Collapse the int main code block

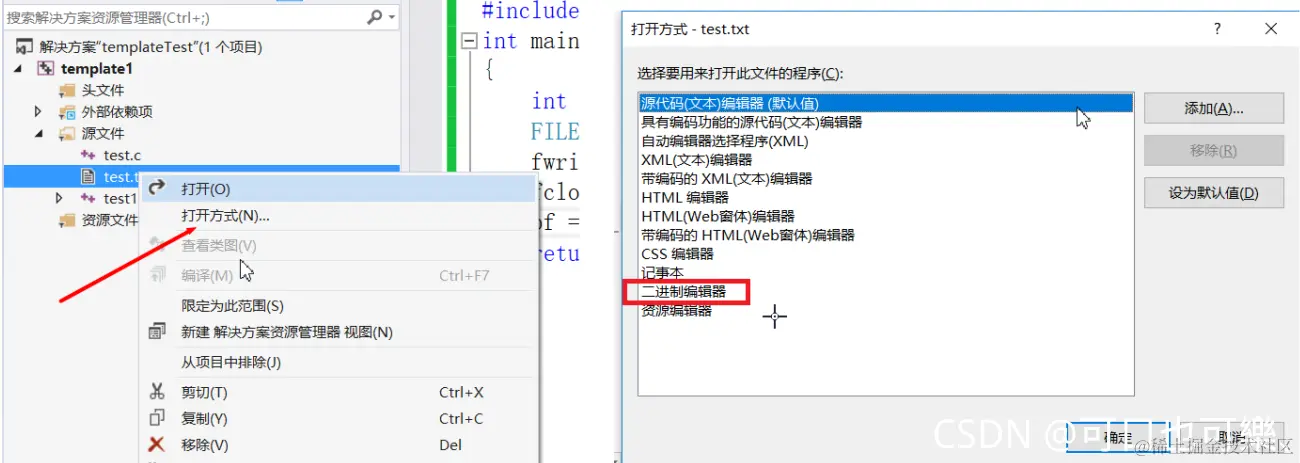click(469, 42)
